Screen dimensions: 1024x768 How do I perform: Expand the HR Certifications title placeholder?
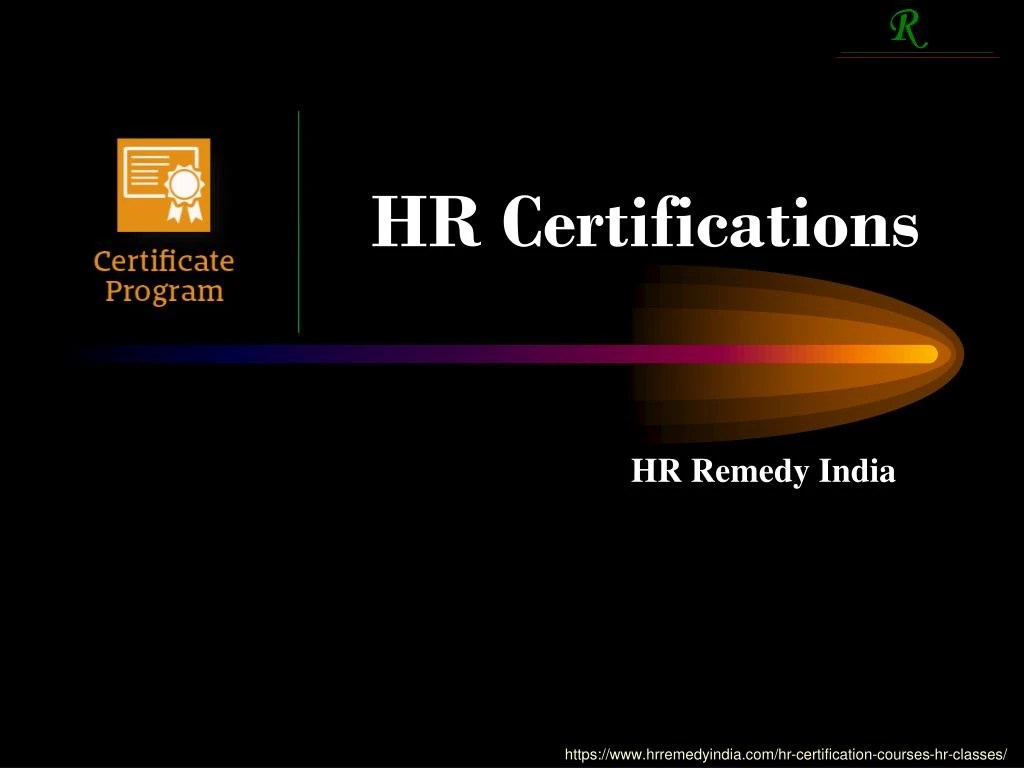[648, 227]
